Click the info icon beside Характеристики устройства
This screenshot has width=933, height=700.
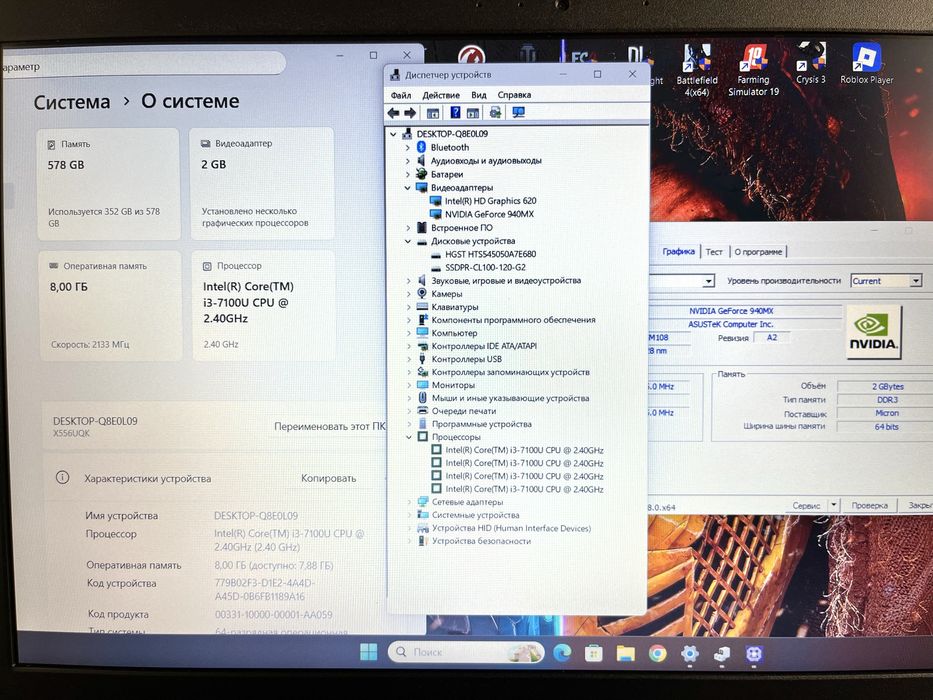click(62, 477)
